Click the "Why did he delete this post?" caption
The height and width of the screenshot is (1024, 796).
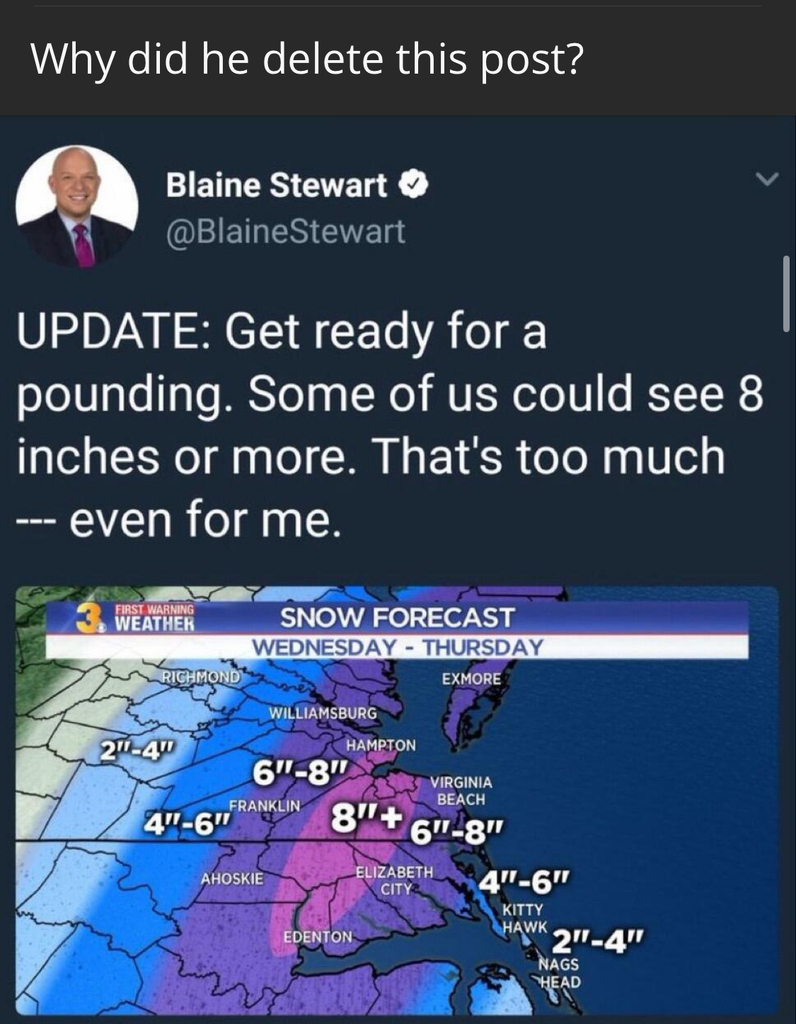306,60
